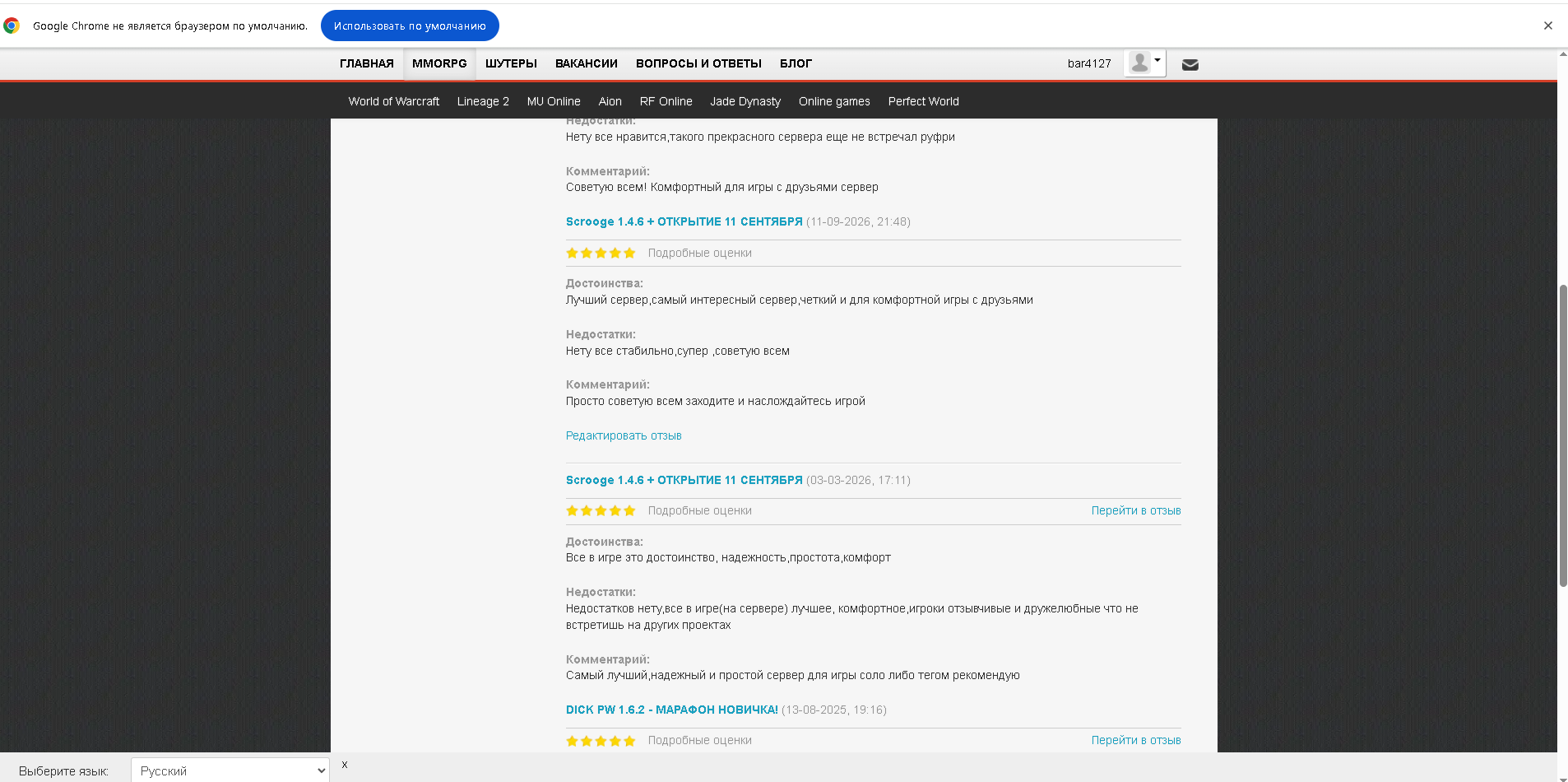Viewport: 1568px width, 782px height.
Task: Open the БЛОГ menu item
Action: [x=796, y=63]
